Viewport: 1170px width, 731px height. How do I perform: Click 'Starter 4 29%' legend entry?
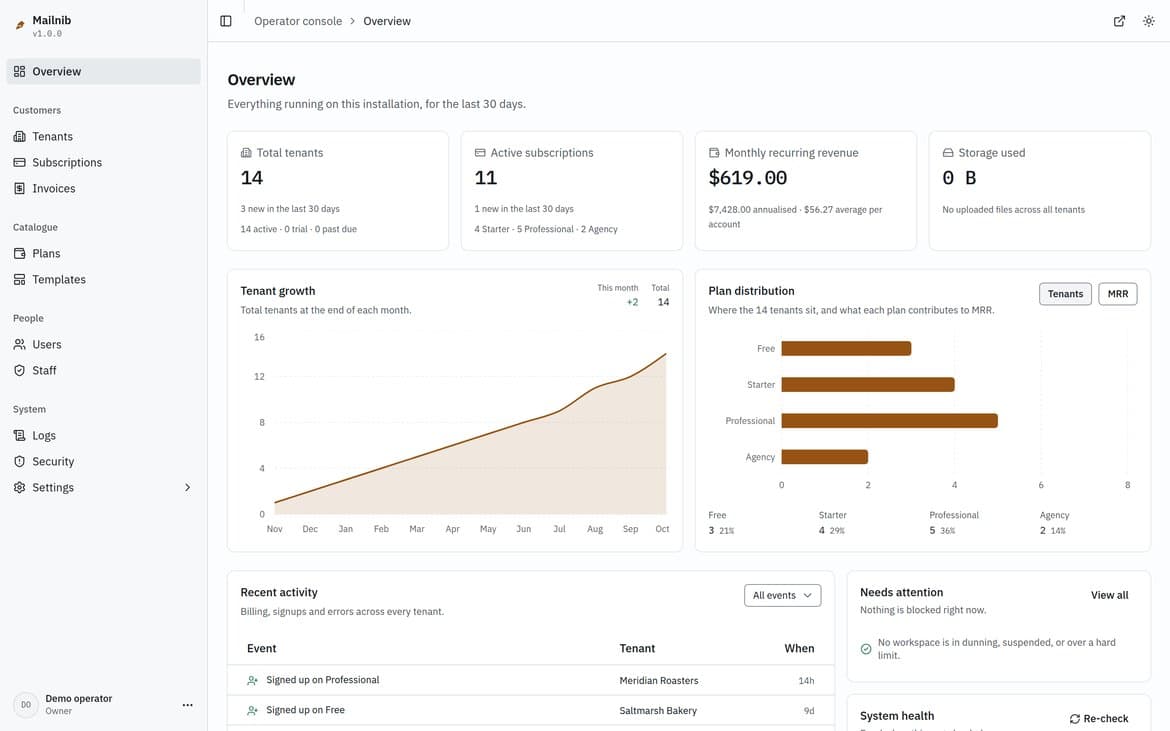[x=833, y=523]
